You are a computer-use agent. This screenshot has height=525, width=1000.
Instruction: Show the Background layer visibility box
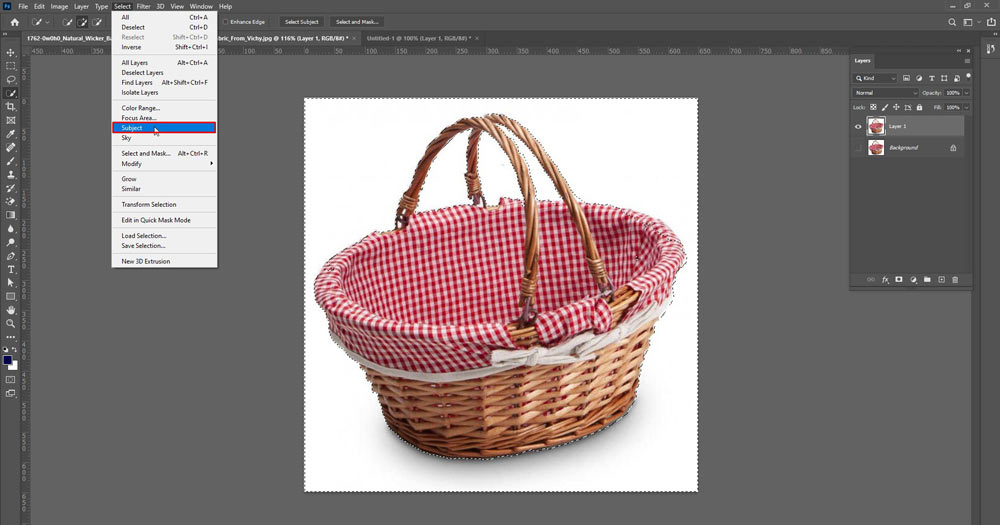tap(858, 148)
